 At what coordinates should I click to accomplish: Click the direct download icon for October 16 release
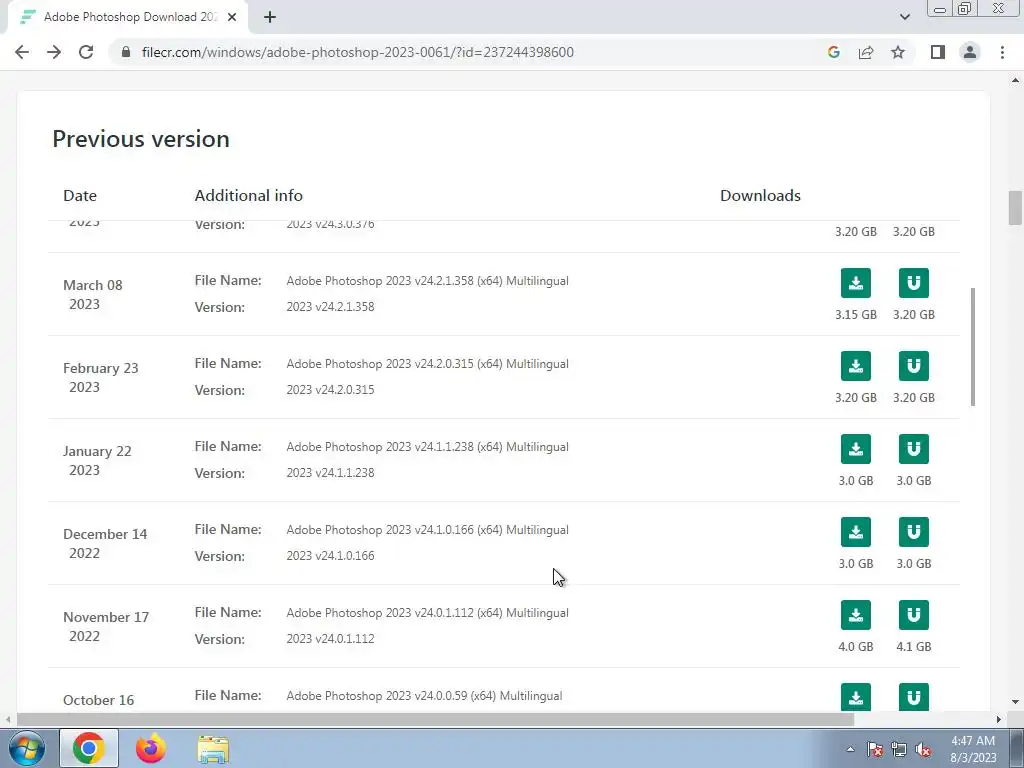pos(856,697)
